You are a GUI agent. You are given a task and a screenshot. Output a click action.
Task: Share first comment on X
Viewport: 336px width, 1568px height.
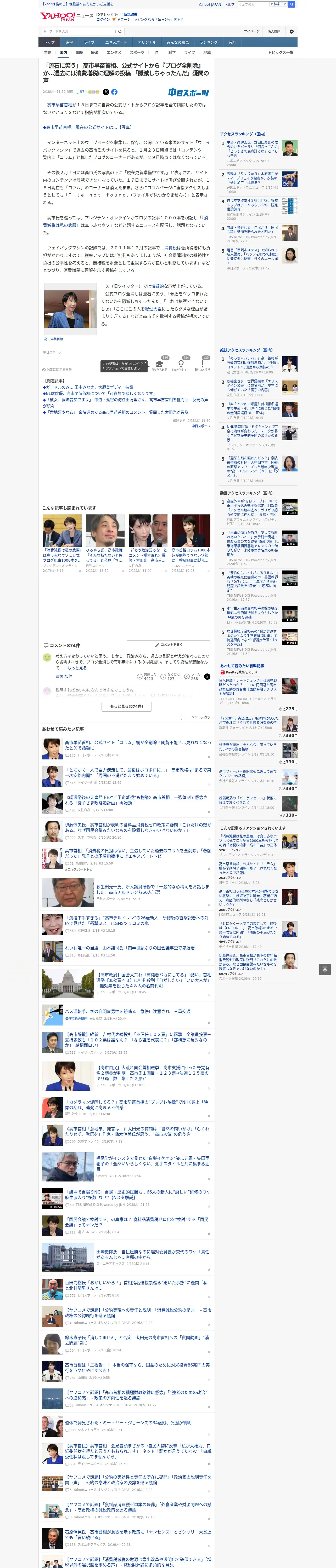point(207,676)
